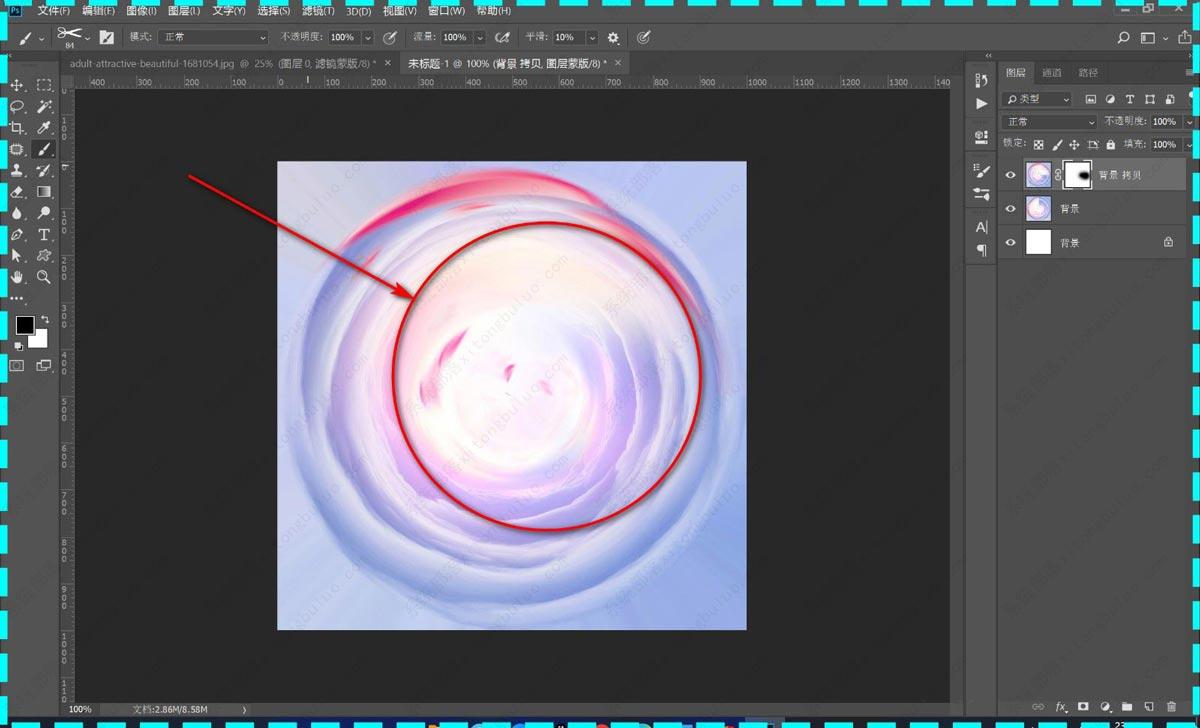Select the Move tool

(x=17, y=85)
